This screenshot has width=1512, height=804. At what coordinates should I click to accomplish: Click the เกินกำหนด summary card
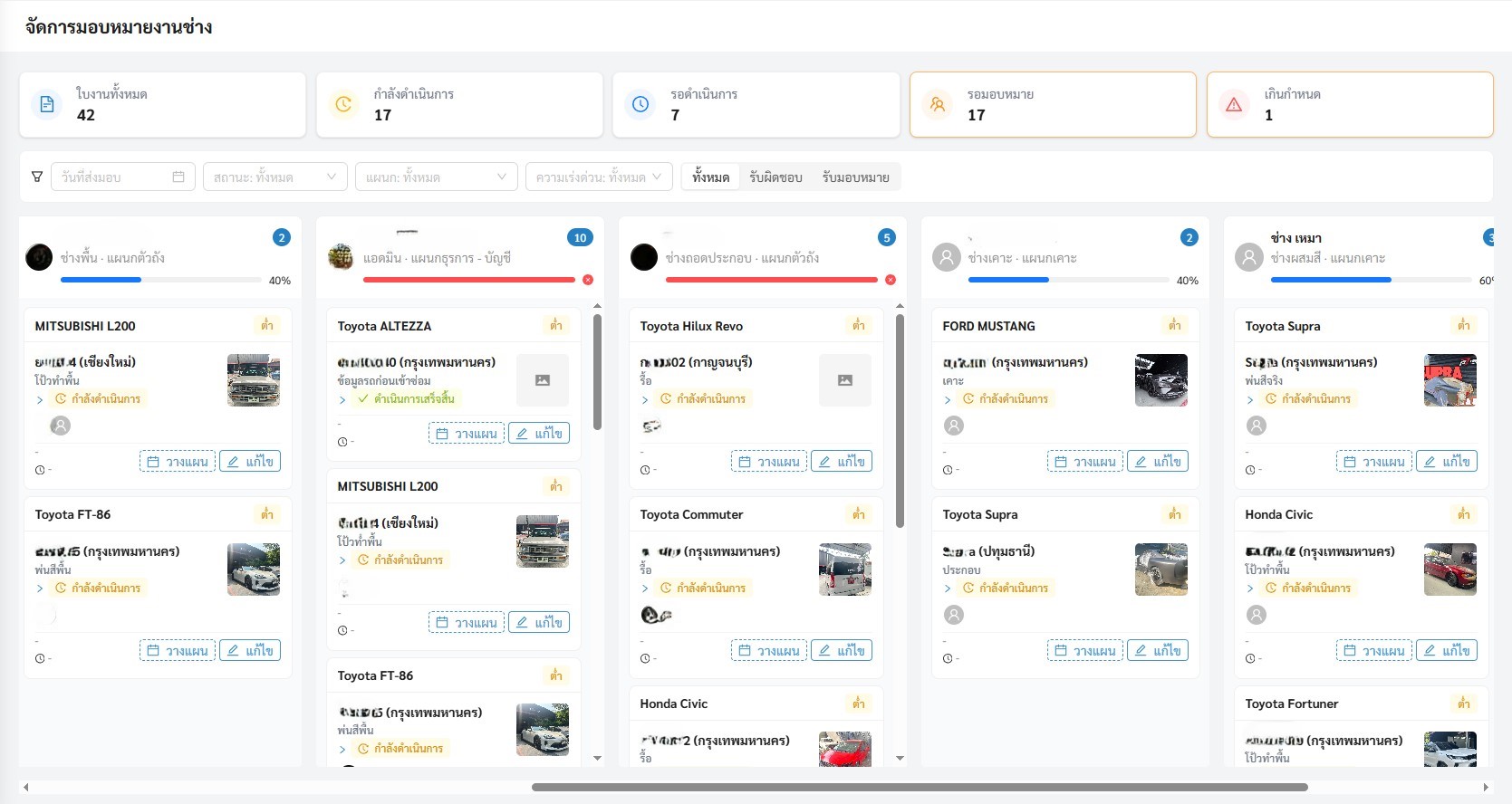[1350, 105]
